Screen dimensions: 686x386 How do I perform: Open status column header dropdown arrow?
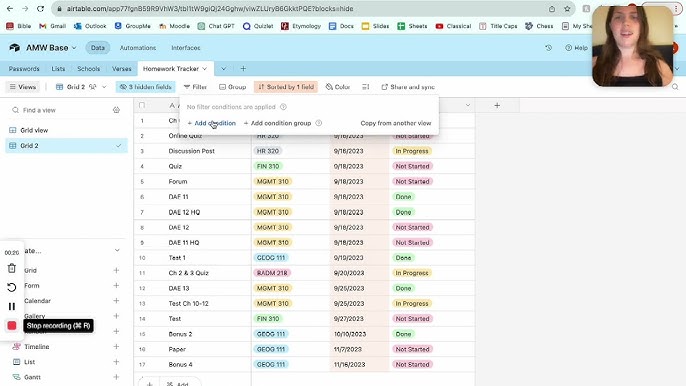point(468,105)
